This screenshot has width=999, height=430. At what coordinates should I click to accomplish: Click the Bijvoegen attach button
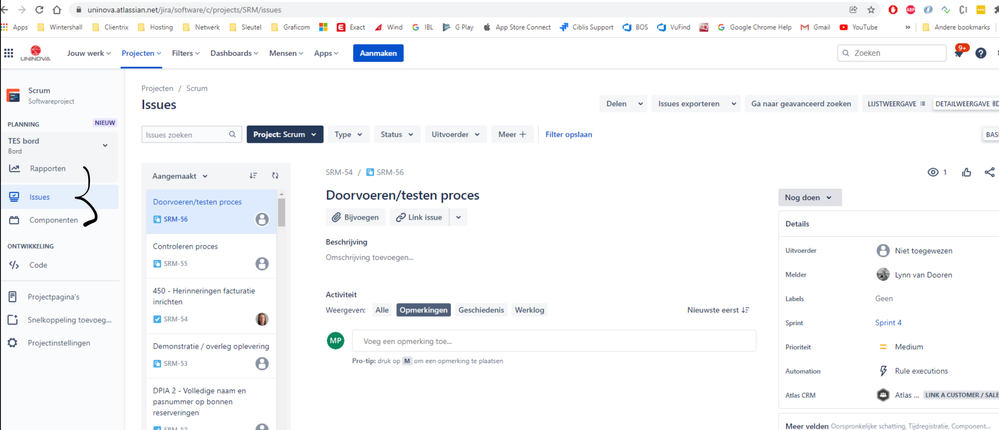(x=356, y=217)
